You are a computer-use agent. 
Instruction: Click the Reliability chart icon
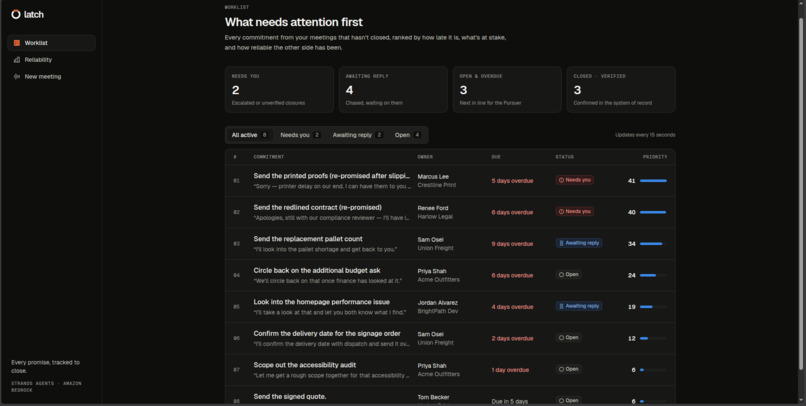point(16,60)
